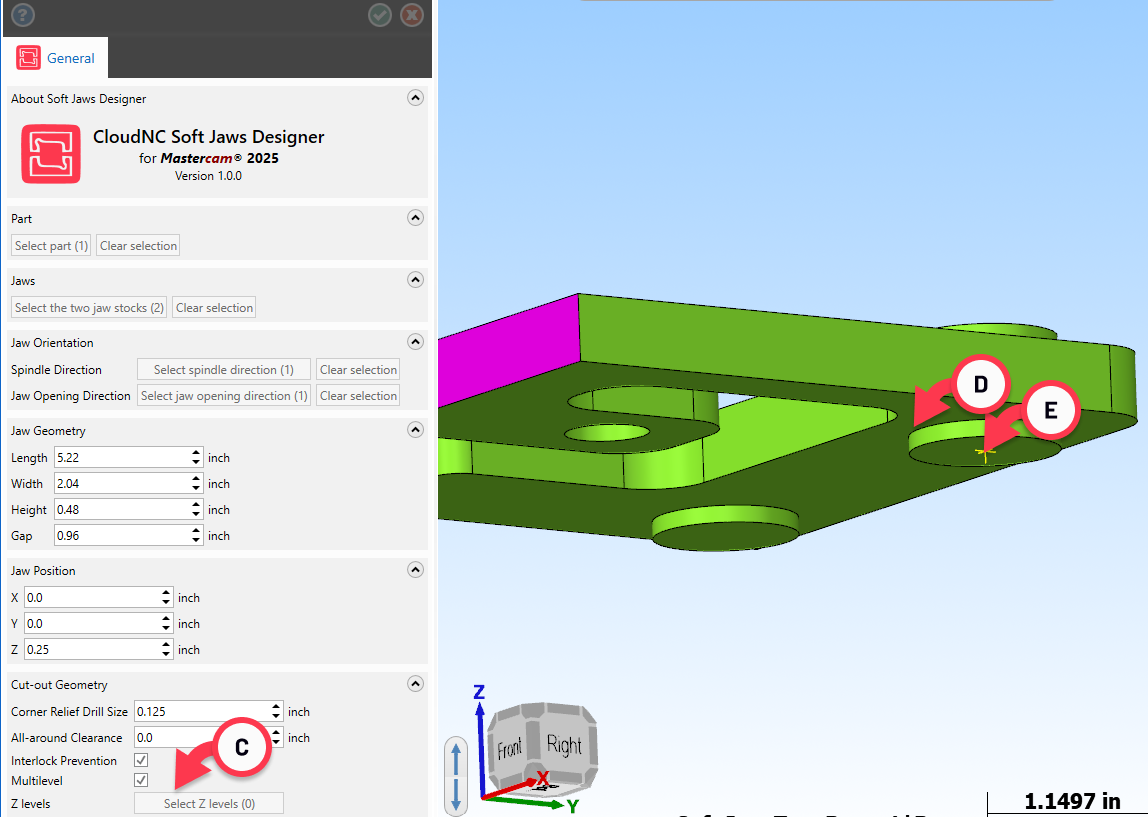Focus the Jaw Position Y field
The image size is (1148, 817).
click(92, 624)
